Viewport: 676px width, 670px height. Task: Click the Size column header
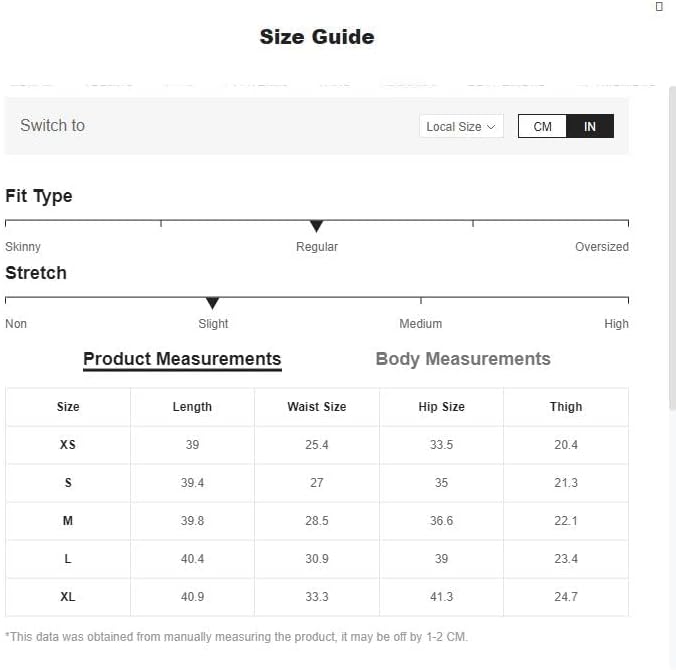coord(68,407)
